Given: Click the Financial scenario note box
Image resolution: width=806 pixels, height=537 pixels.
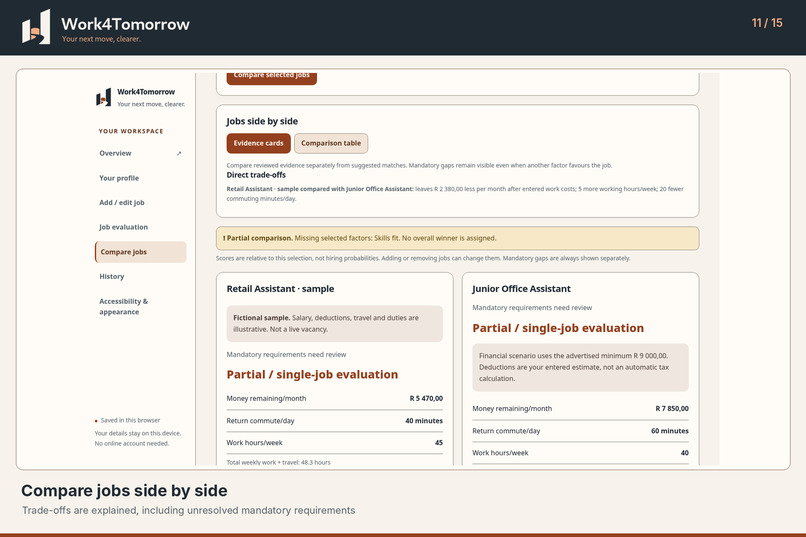Looking at the screenshot, I should 580,367.
